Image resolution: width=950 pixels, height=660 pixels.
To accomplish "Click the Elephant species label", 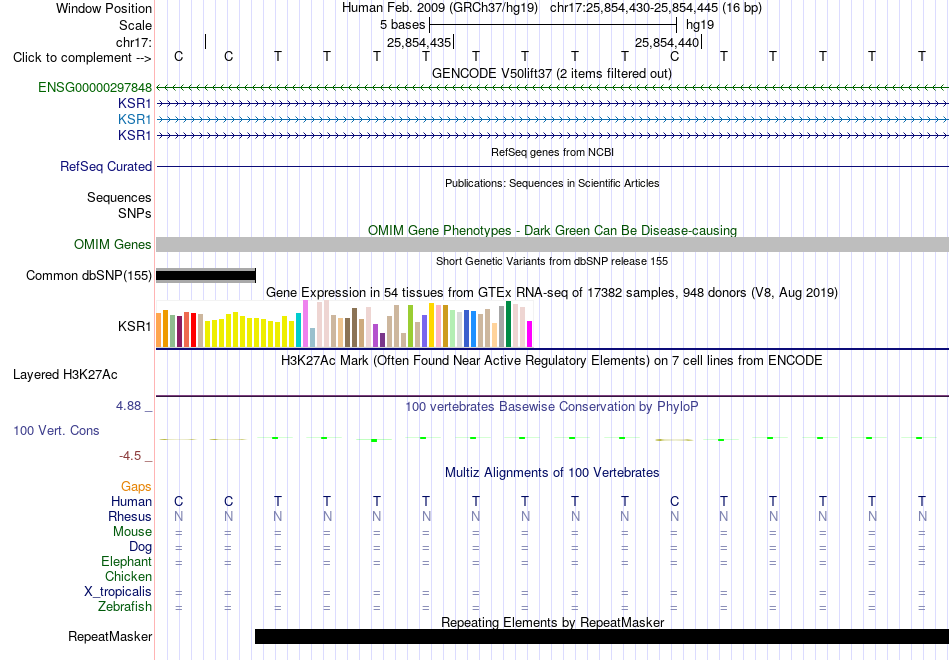I will tap(127, 561).
